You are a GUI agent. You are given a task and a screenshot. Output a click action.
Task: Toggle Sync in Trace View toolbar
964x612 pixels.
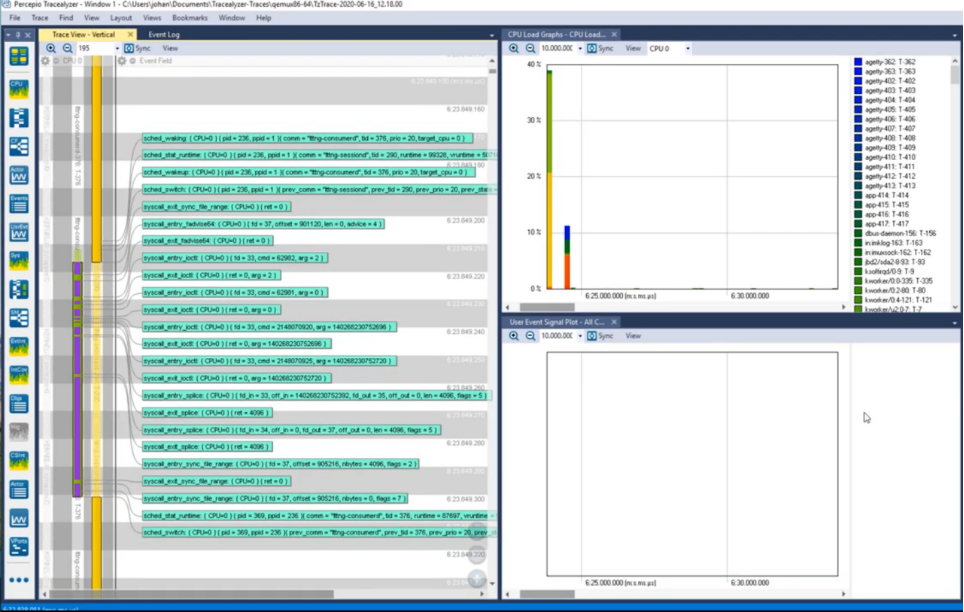137,48
